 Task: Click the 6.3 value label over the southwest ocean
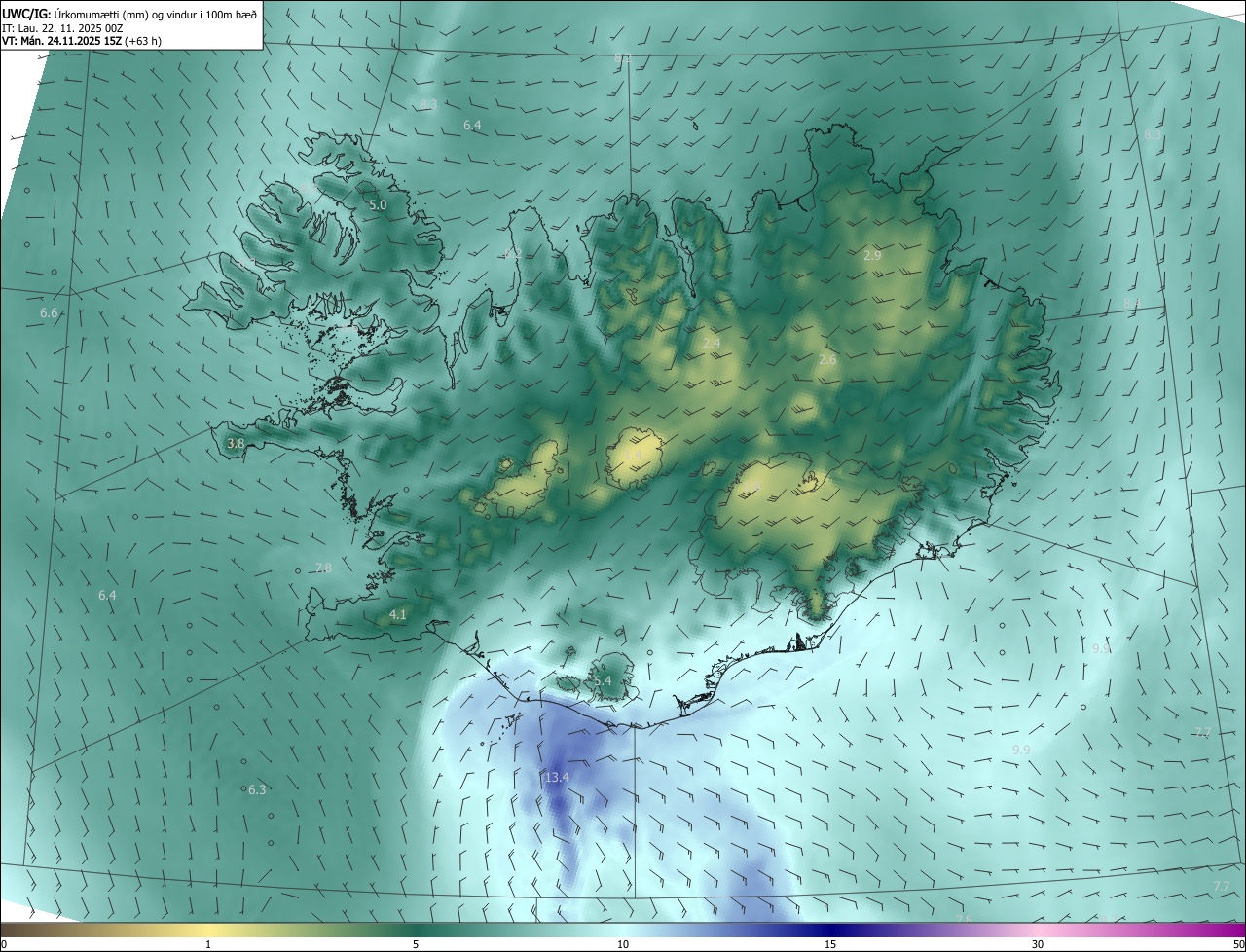click(x=257, y=789)
